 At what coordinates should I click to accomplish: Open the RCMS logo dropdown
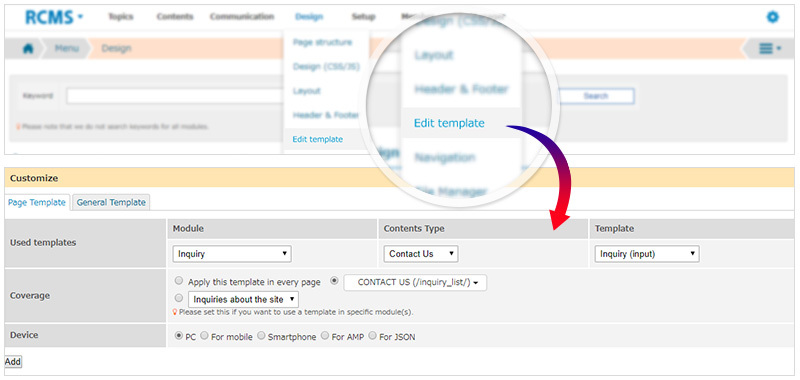54,17
